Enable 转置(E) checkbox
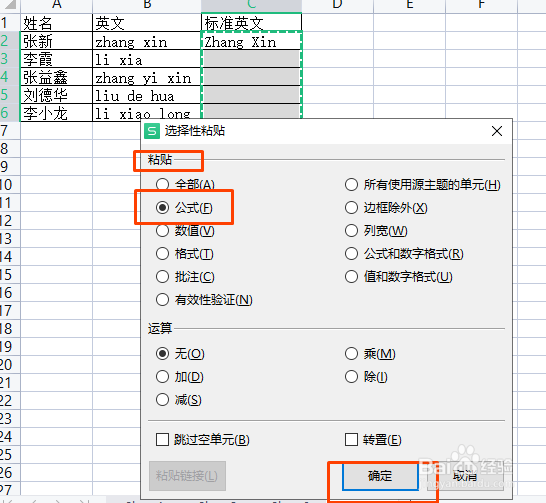 pyautogui.click(x=373, y=439)
